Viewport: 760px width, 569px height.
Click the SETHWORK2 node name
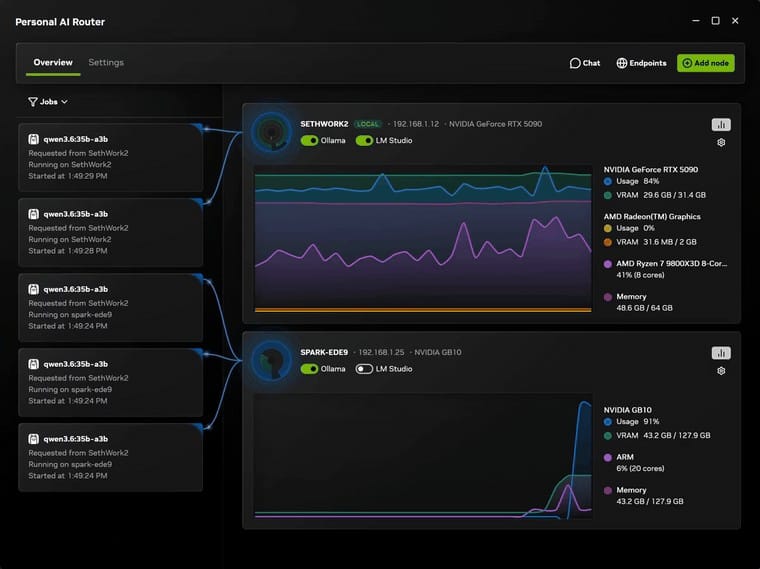pos(324,124)
